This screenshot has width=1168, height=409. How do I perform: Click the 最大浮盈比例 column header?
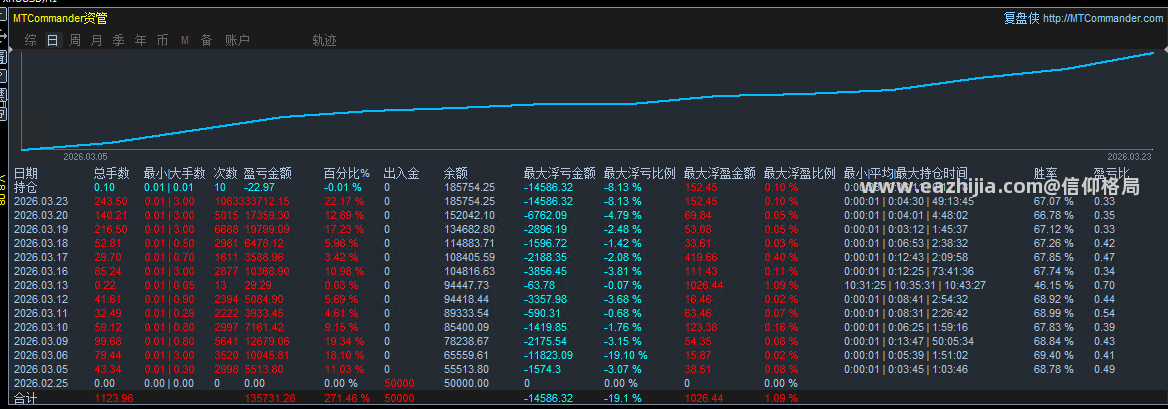point(800,174)
